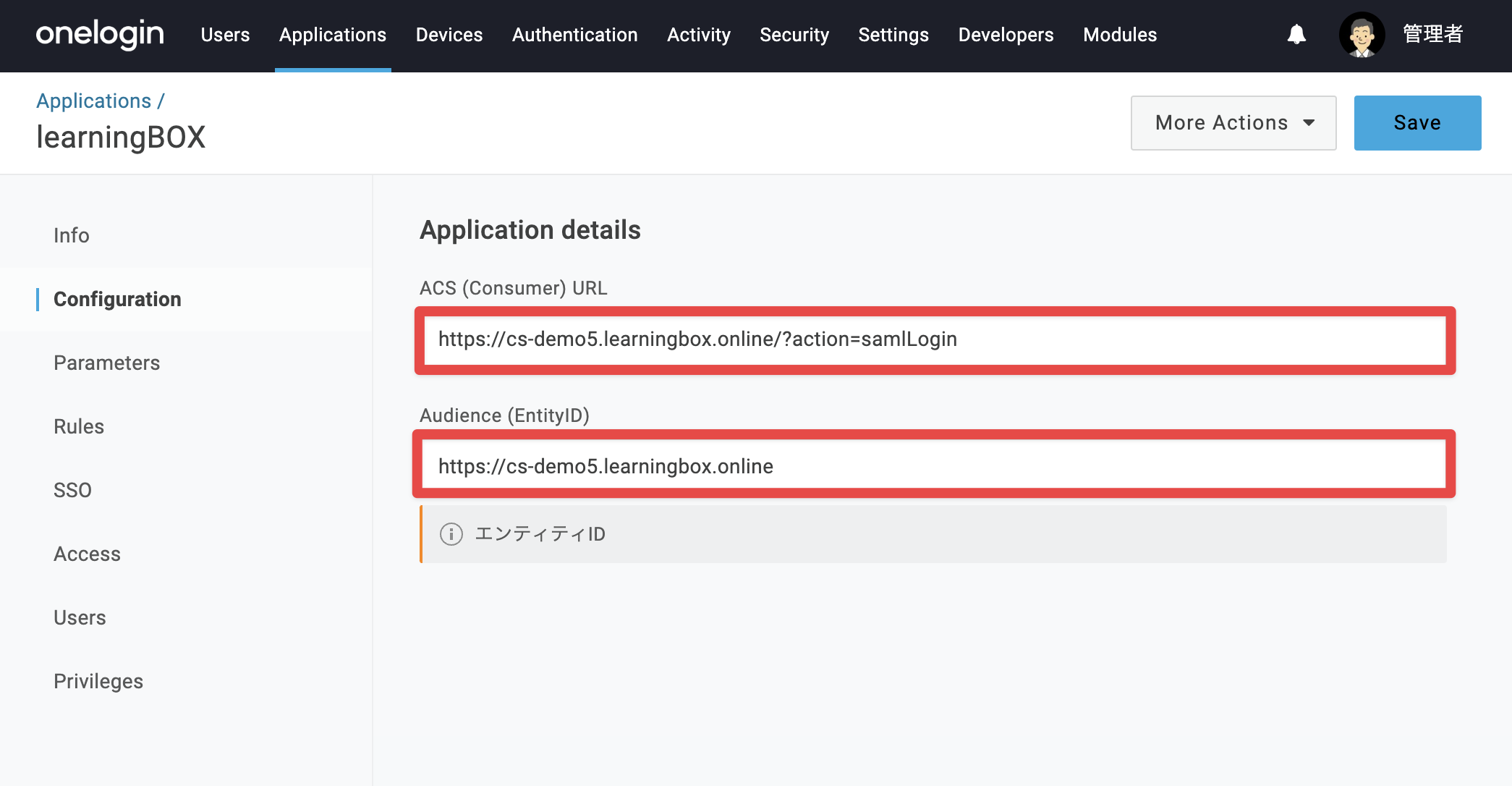
Task: Switch to the Parameters tab
Action: (107, 363)
